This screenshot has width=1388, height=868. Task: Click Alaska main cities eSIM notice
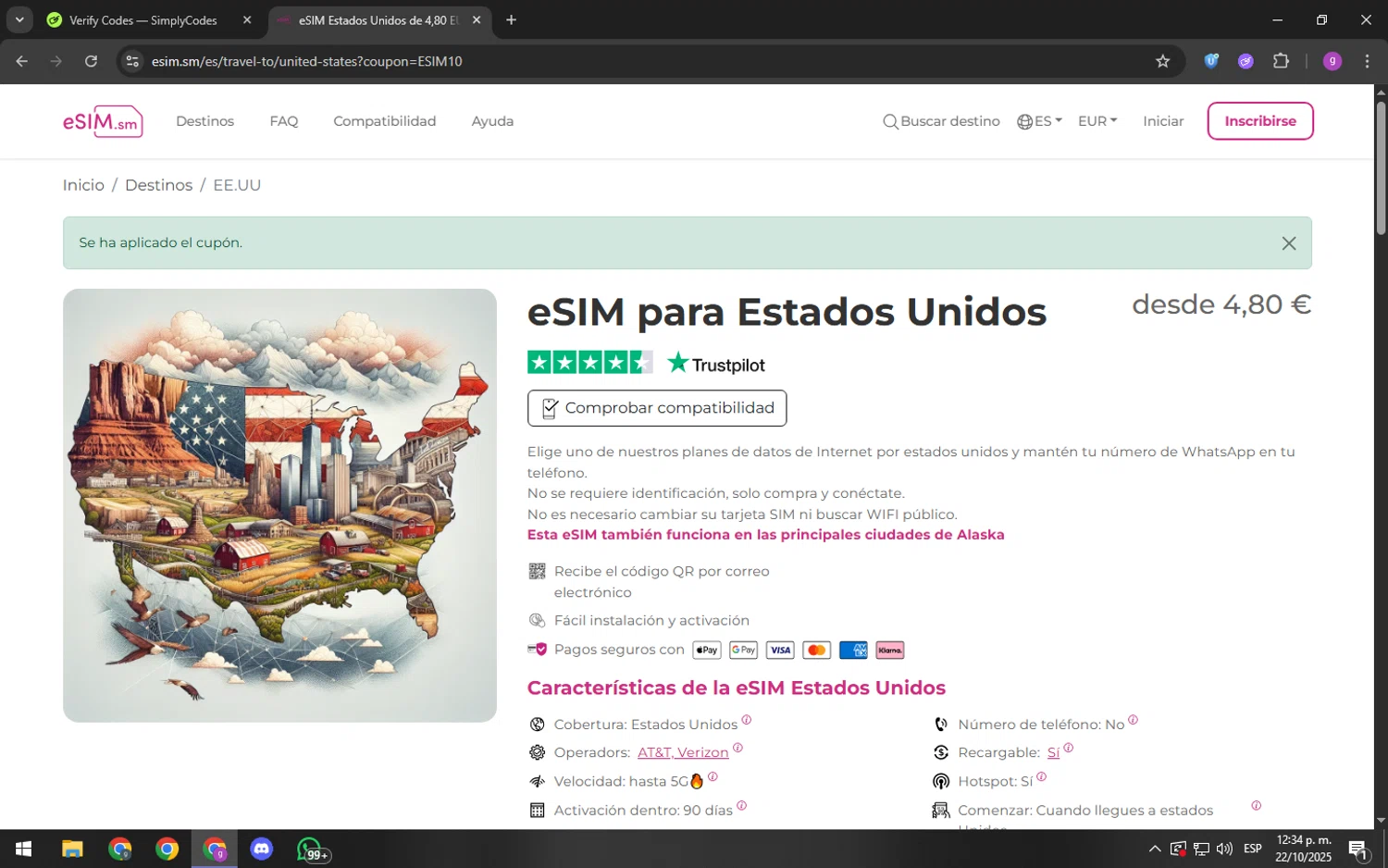pos(765,535)
